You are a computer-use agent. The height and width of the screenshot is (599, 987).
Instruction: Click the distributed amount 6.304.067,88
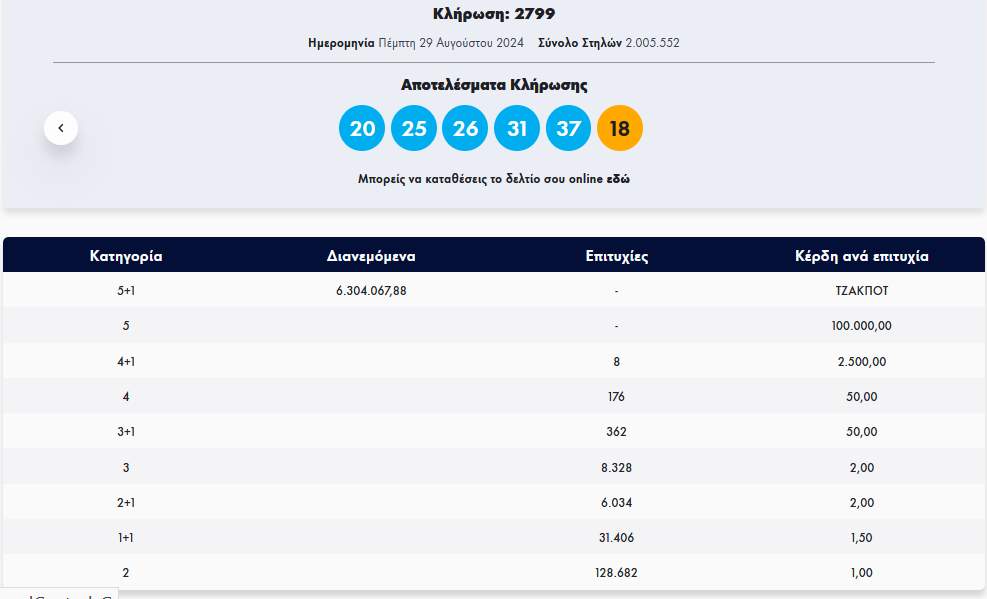(x=371, y=291)
